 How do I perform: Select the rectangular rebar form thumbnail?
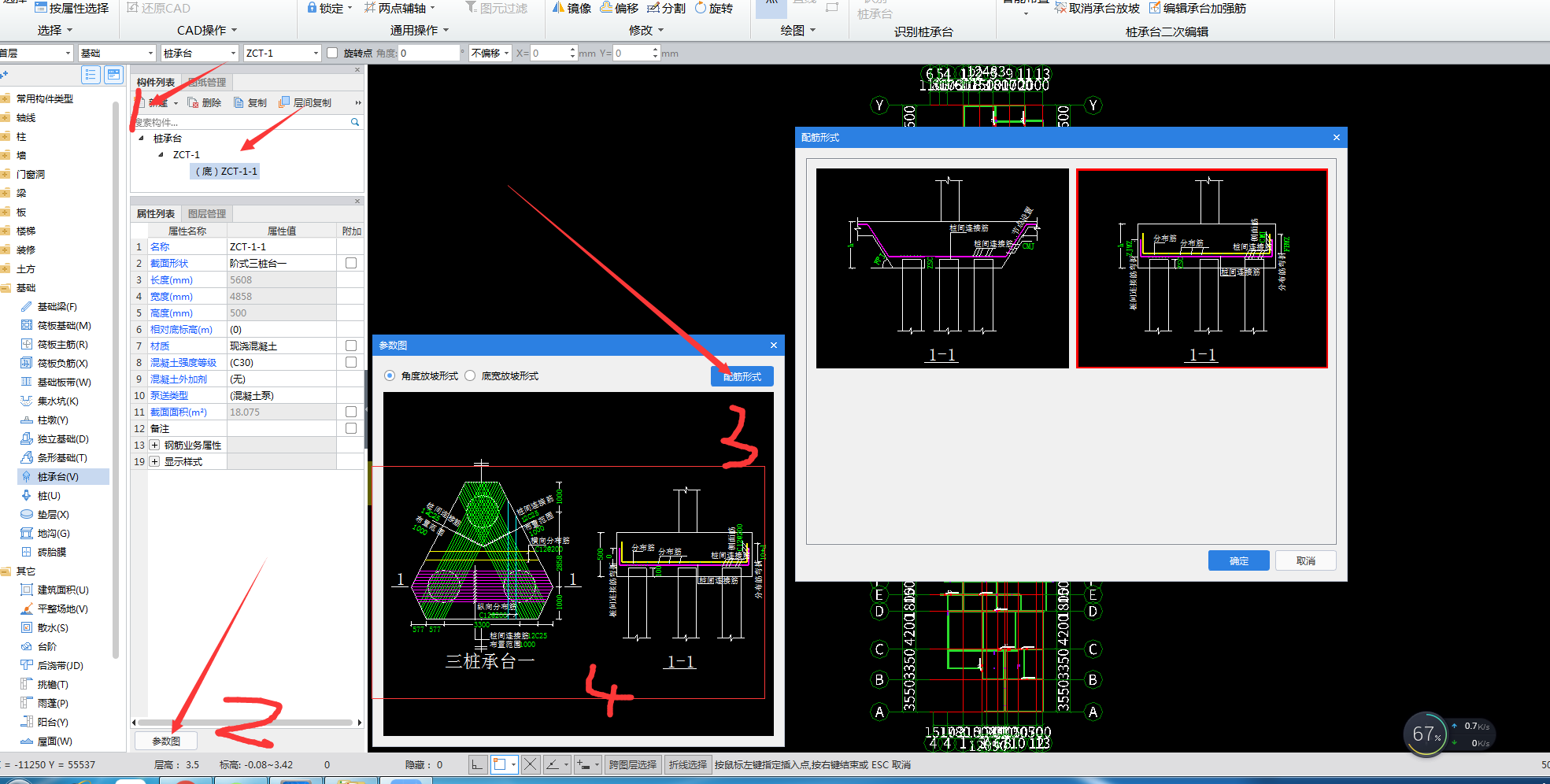coord(1202,268)
